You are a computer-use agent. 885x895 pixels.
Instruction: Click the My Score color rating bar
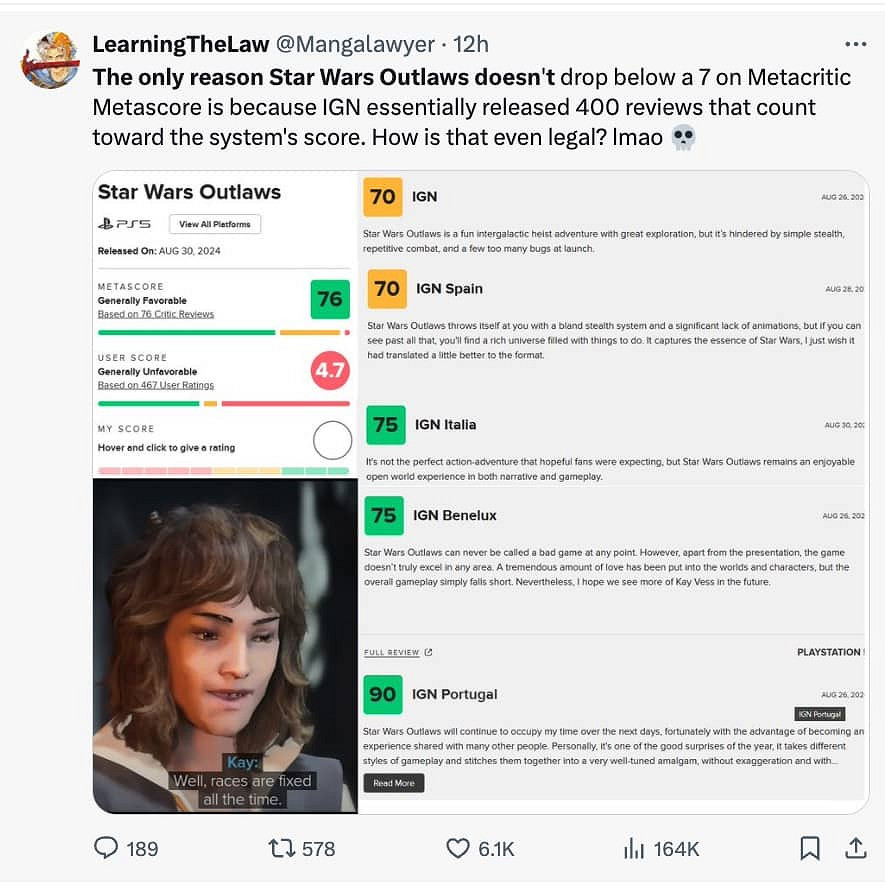point(224,470)
